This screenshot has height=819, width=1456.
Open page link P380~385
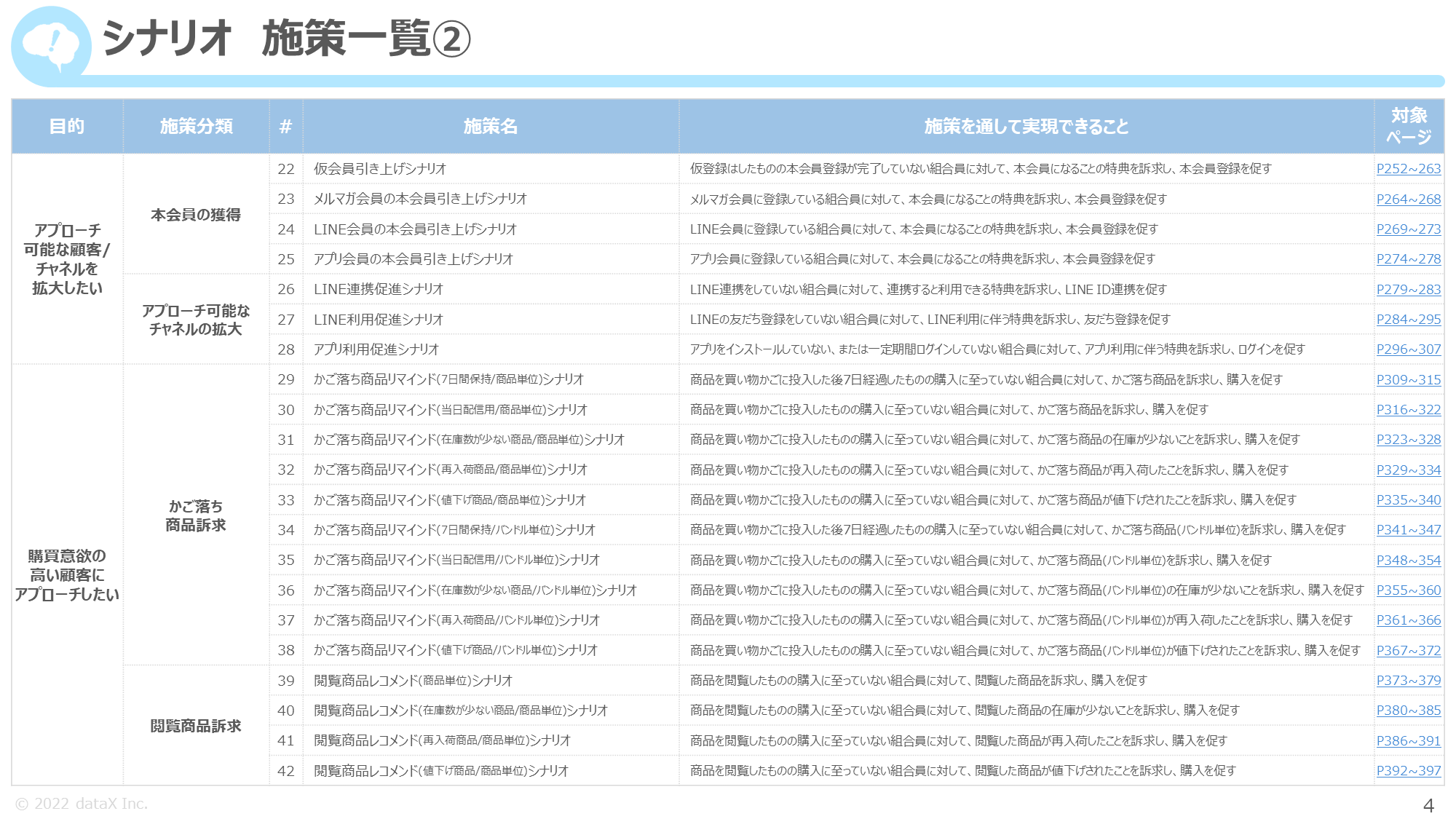(x=1408, y=711)
